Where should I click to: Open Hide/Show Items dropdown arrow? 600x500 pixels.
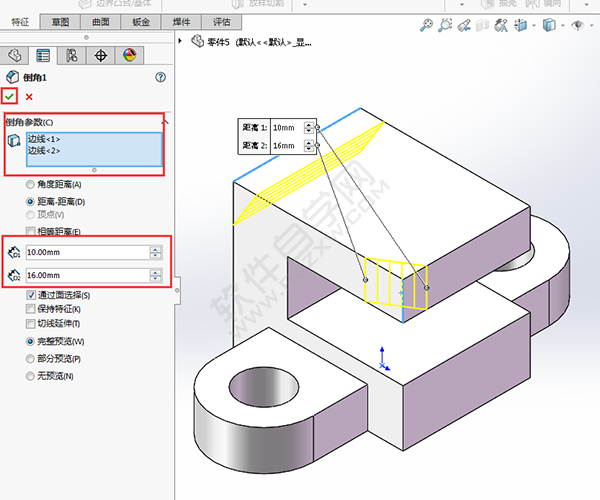(592, 26)
